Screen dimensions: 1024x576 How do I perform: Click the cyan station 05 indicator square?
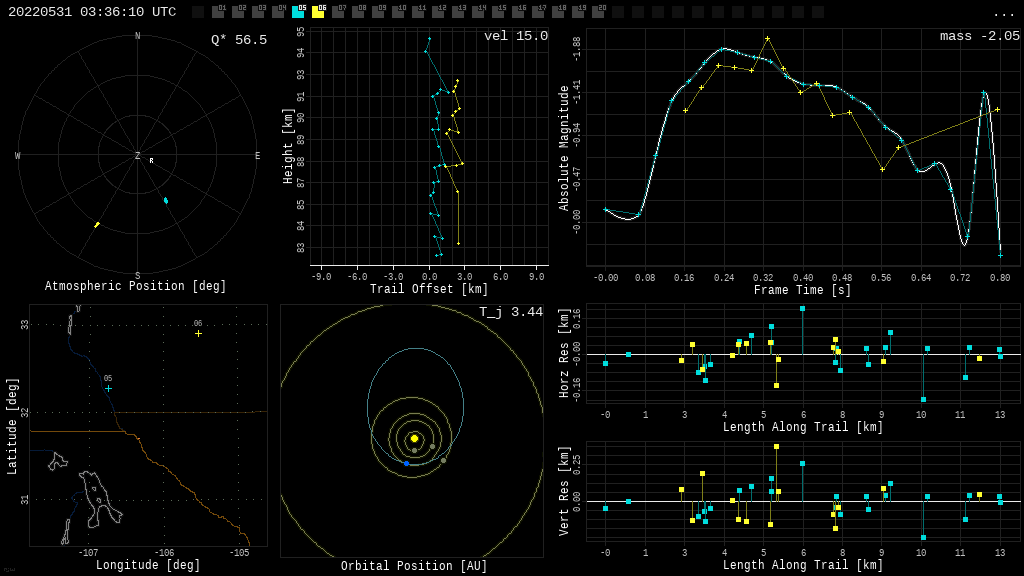298,12
